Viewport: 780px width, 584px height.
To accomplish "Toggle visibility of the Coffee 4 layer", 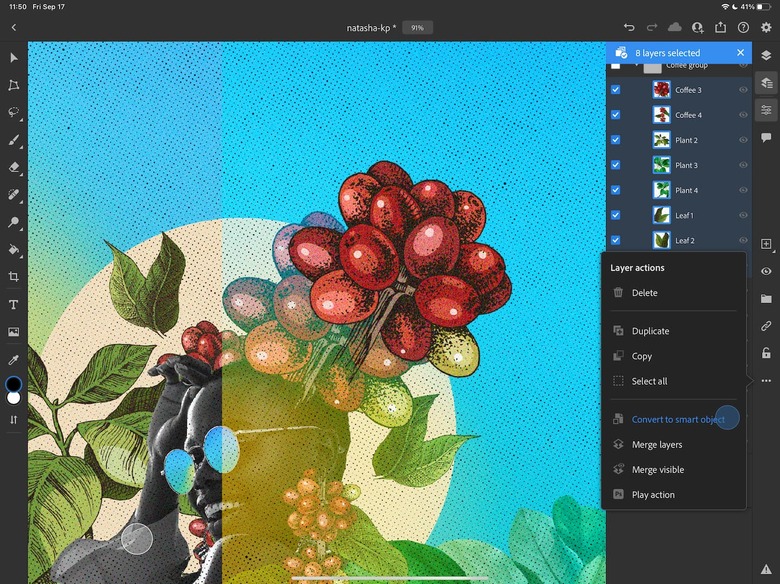I will coord(743,115).
